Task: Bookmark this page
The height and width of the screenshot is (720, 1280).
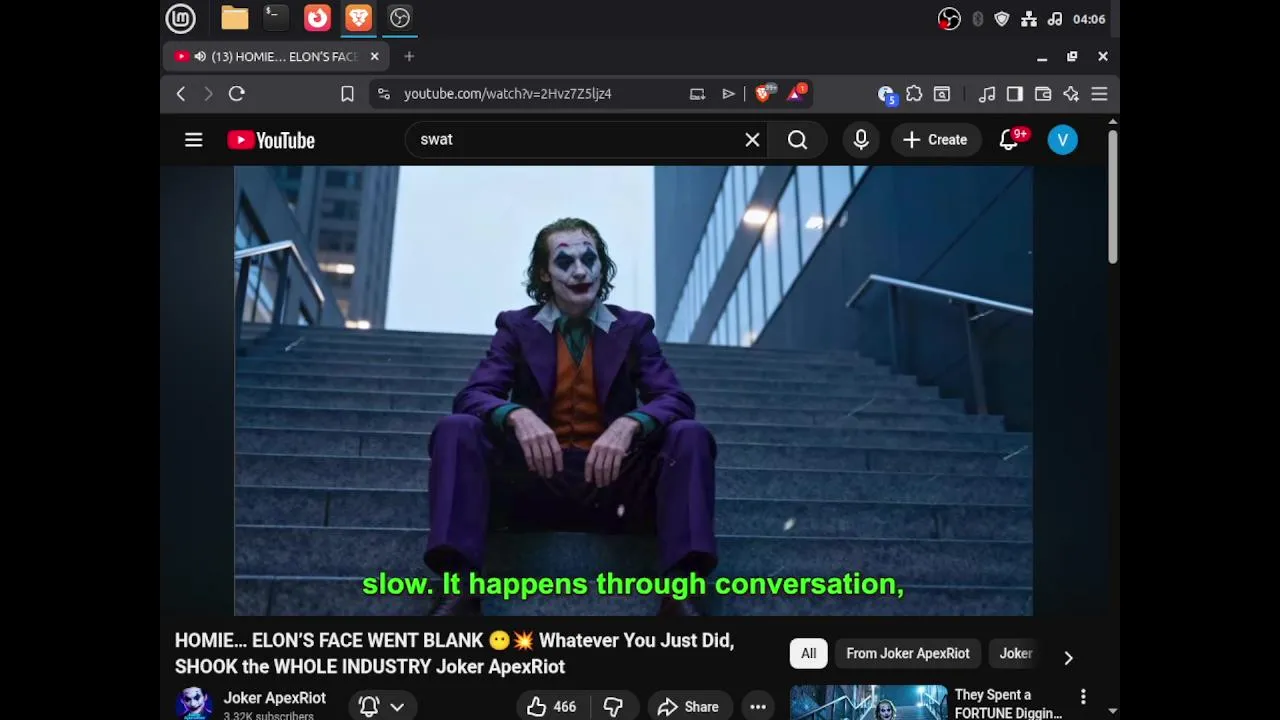Action: (x=347, y=94)
